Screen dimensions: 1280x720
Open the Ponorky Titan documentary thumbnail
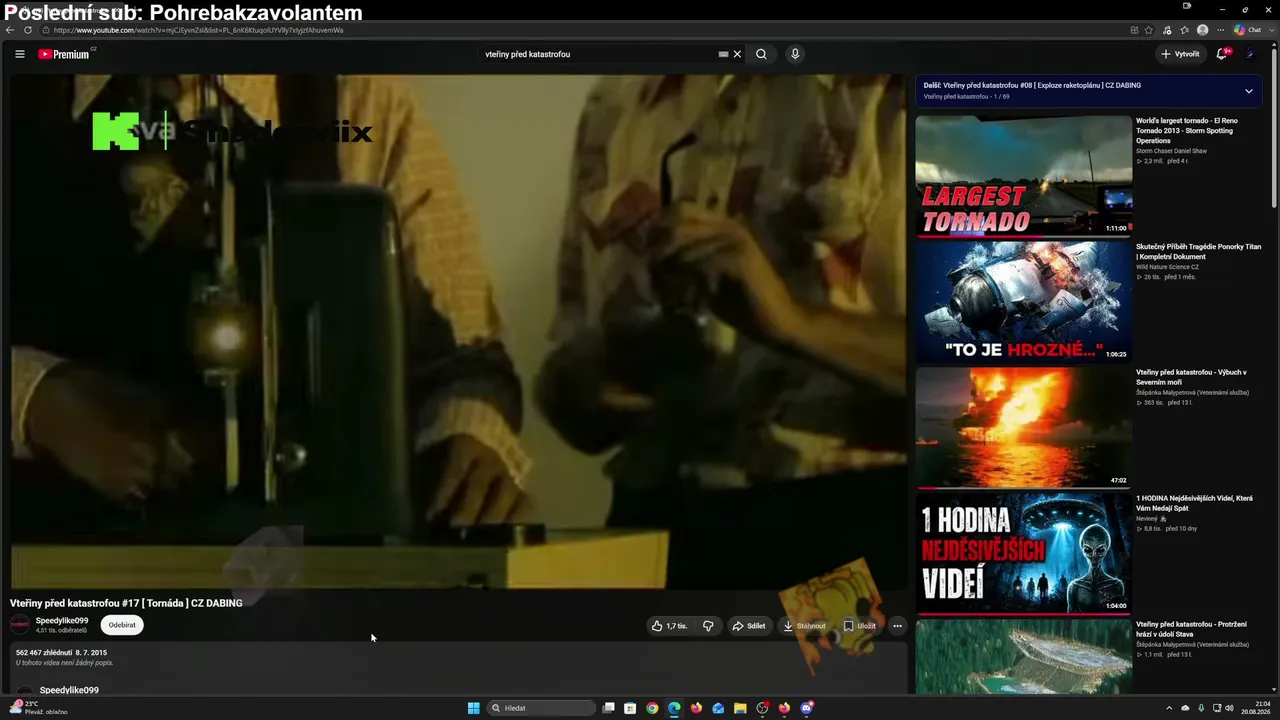click(x=1023, y=301)
